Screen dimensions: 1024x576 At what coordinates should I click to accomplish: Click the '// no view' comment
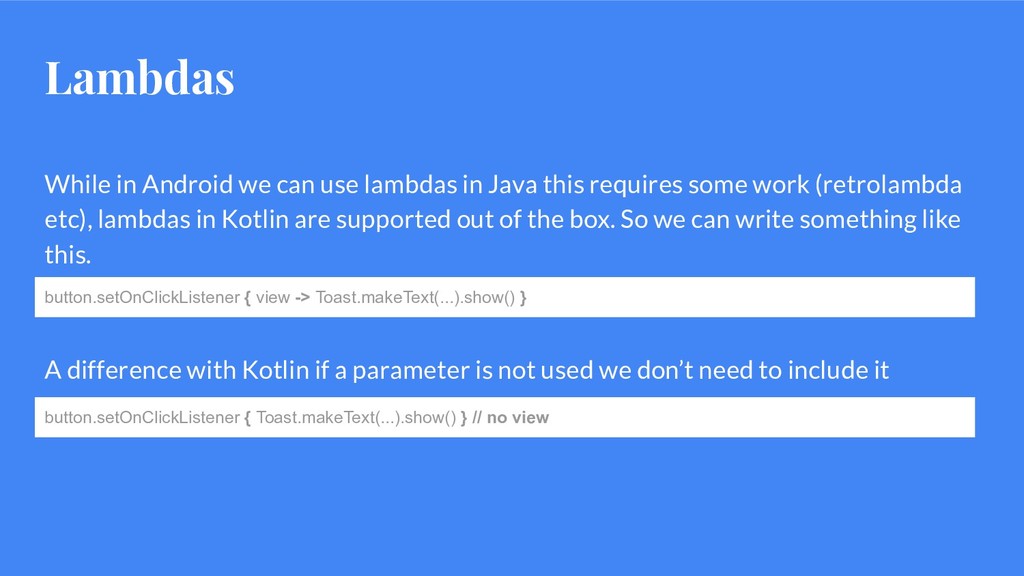click(511, 418)
